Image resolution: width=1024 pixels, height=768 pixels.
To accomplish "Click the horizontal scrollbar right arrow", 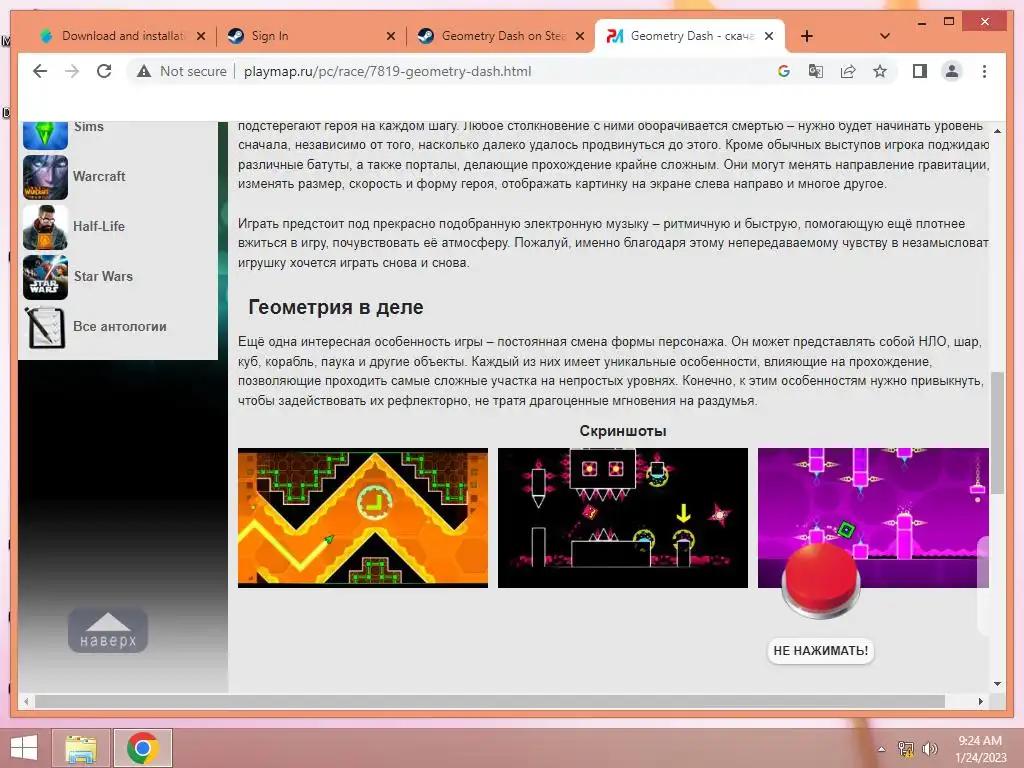I will click(980, 701).
